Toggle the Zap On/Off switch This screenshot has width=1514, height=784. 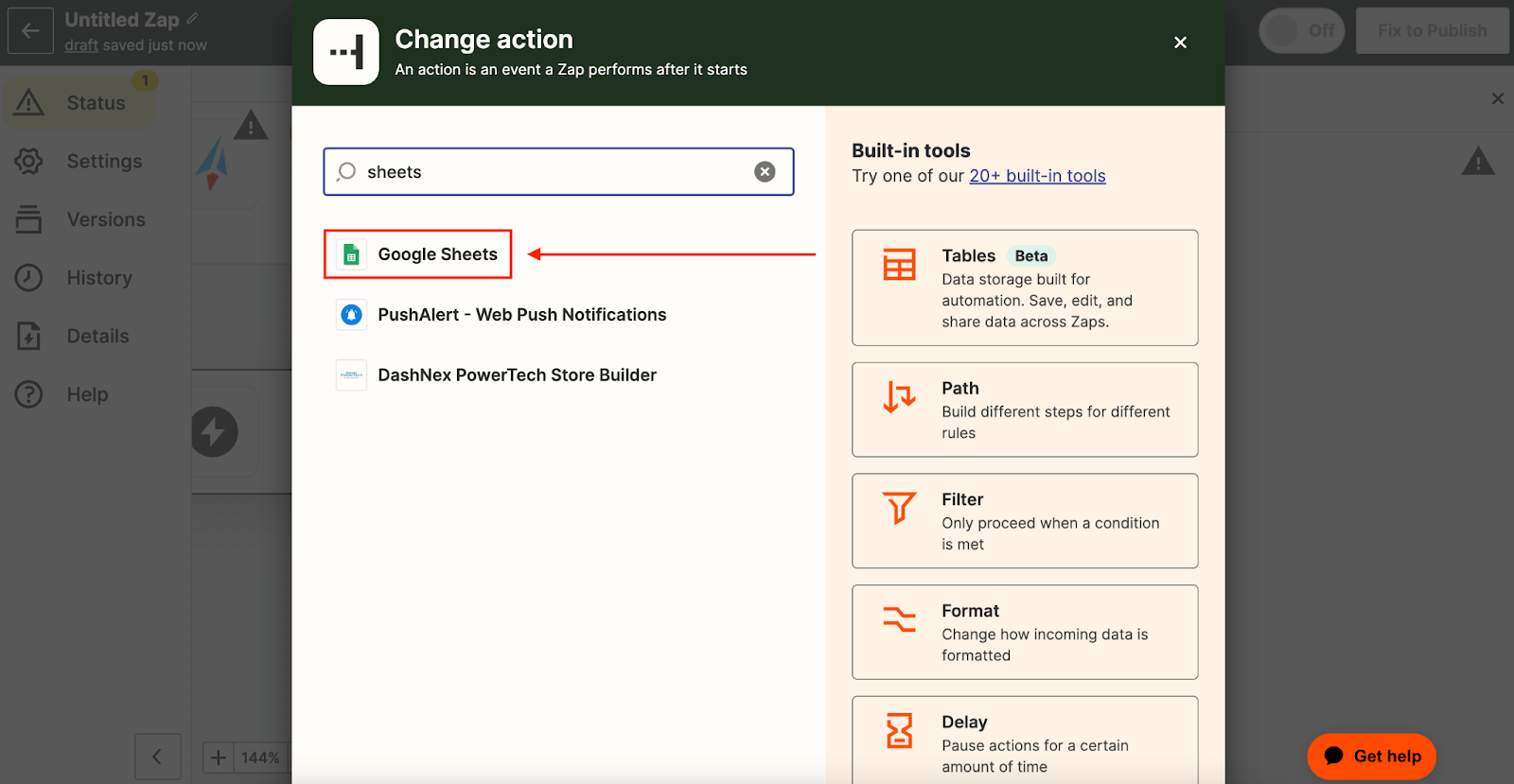pos(1301,31)
